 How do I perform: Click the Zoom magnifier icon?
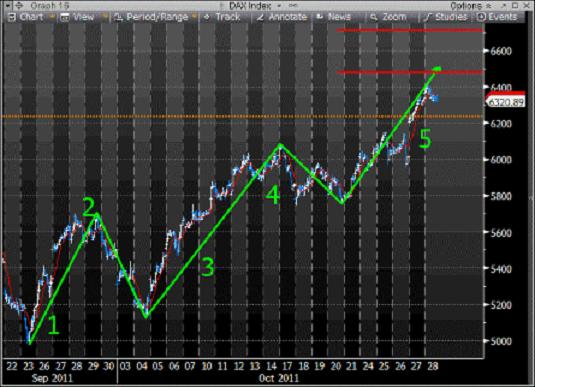(x=374, y=17)
